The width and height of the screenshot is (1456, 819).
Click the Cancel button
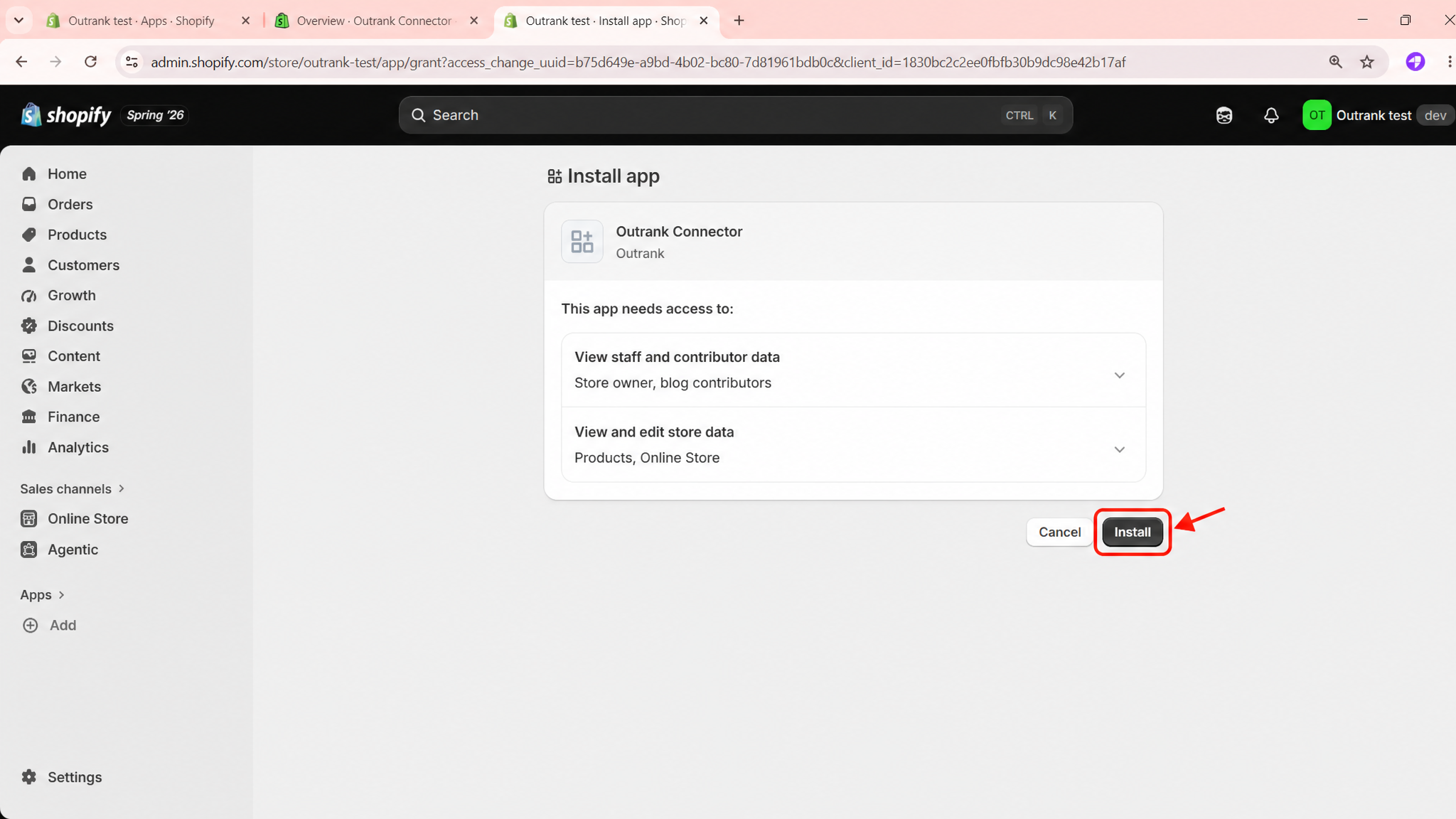[x=1059, y=532]
